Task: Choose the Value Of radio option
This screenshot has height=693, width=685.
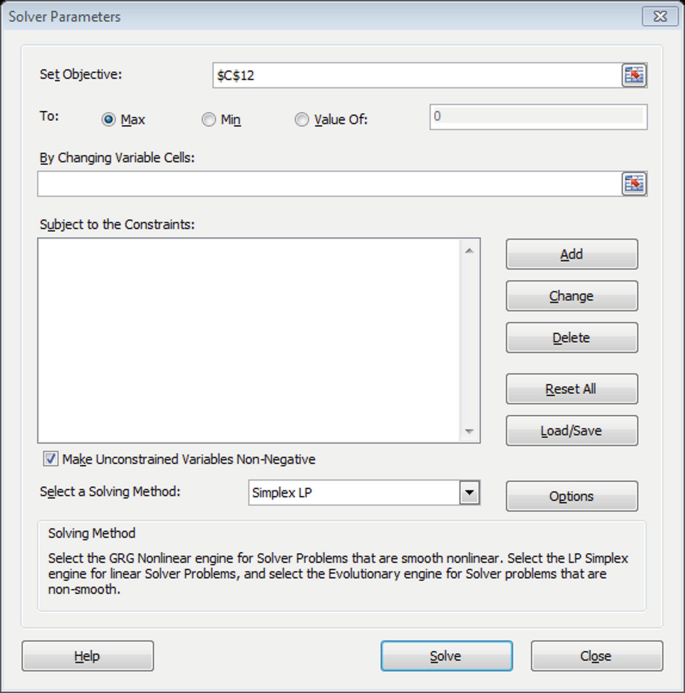Action: 302,119
